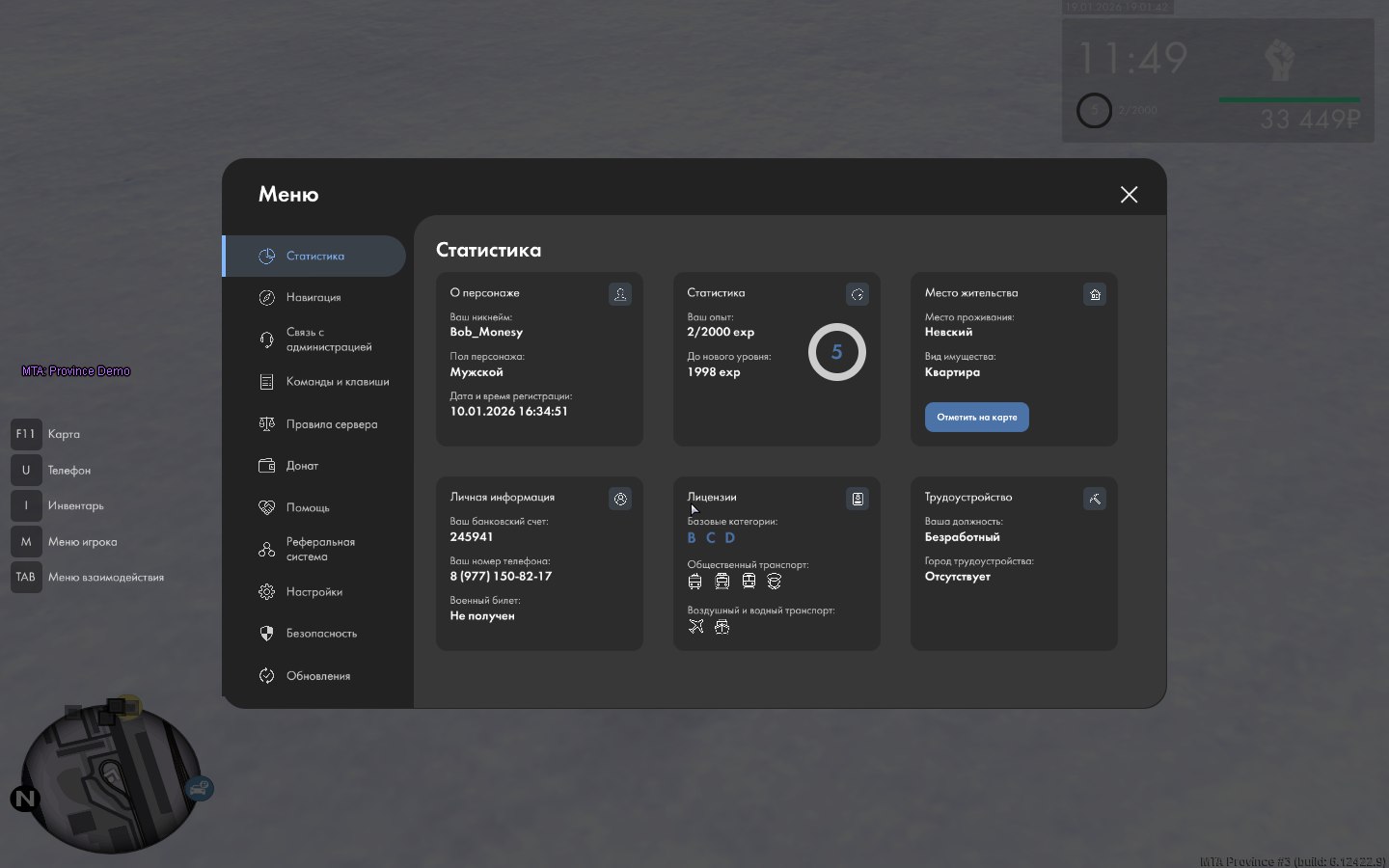
Task: Click the phone number 8 (977) 150-82-17
Action: [x=501, y=576]
